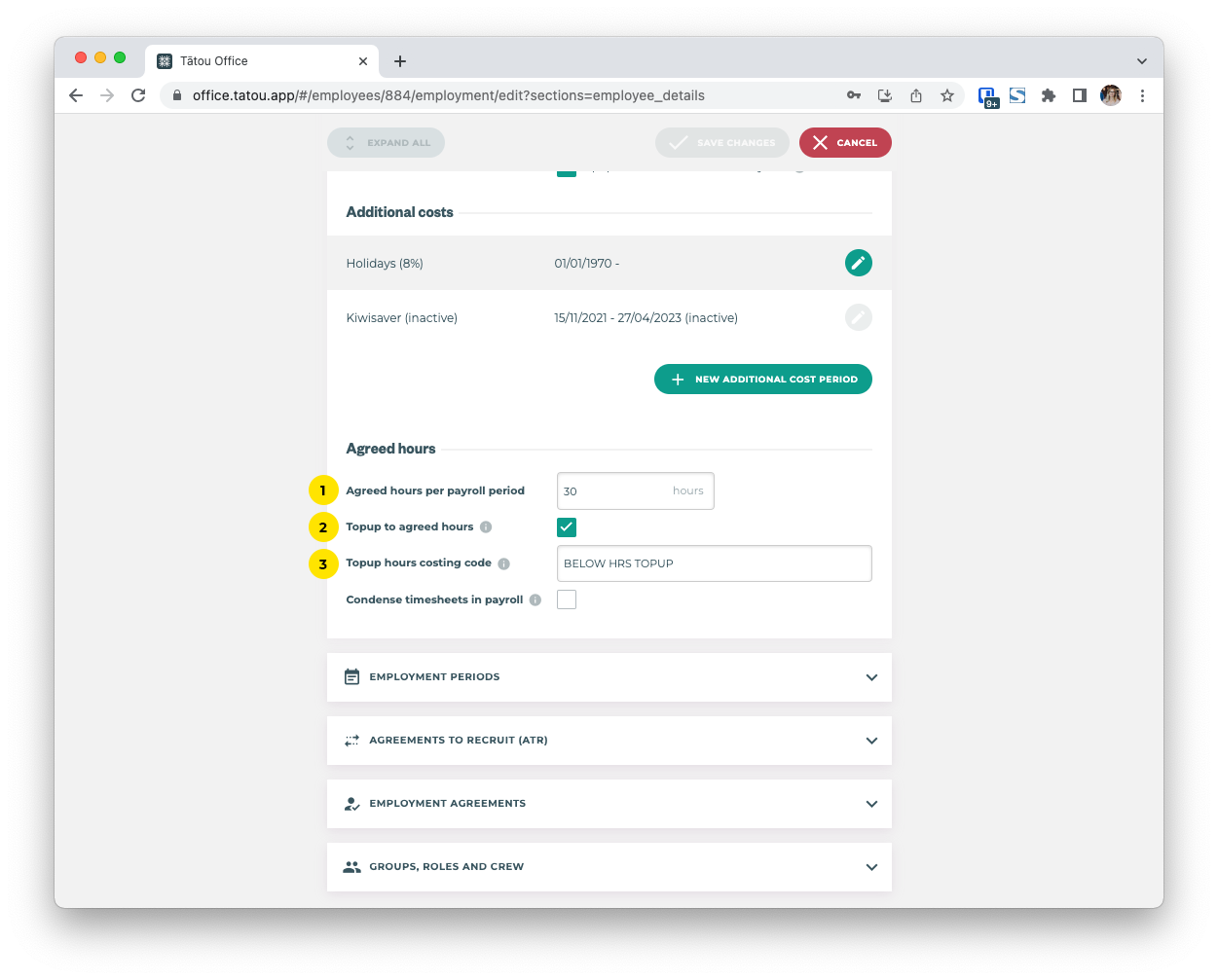The height and width of the screenshot is (980, 1218).
Task: Click info icon next to Topup hours costing code
Action: 503,563
